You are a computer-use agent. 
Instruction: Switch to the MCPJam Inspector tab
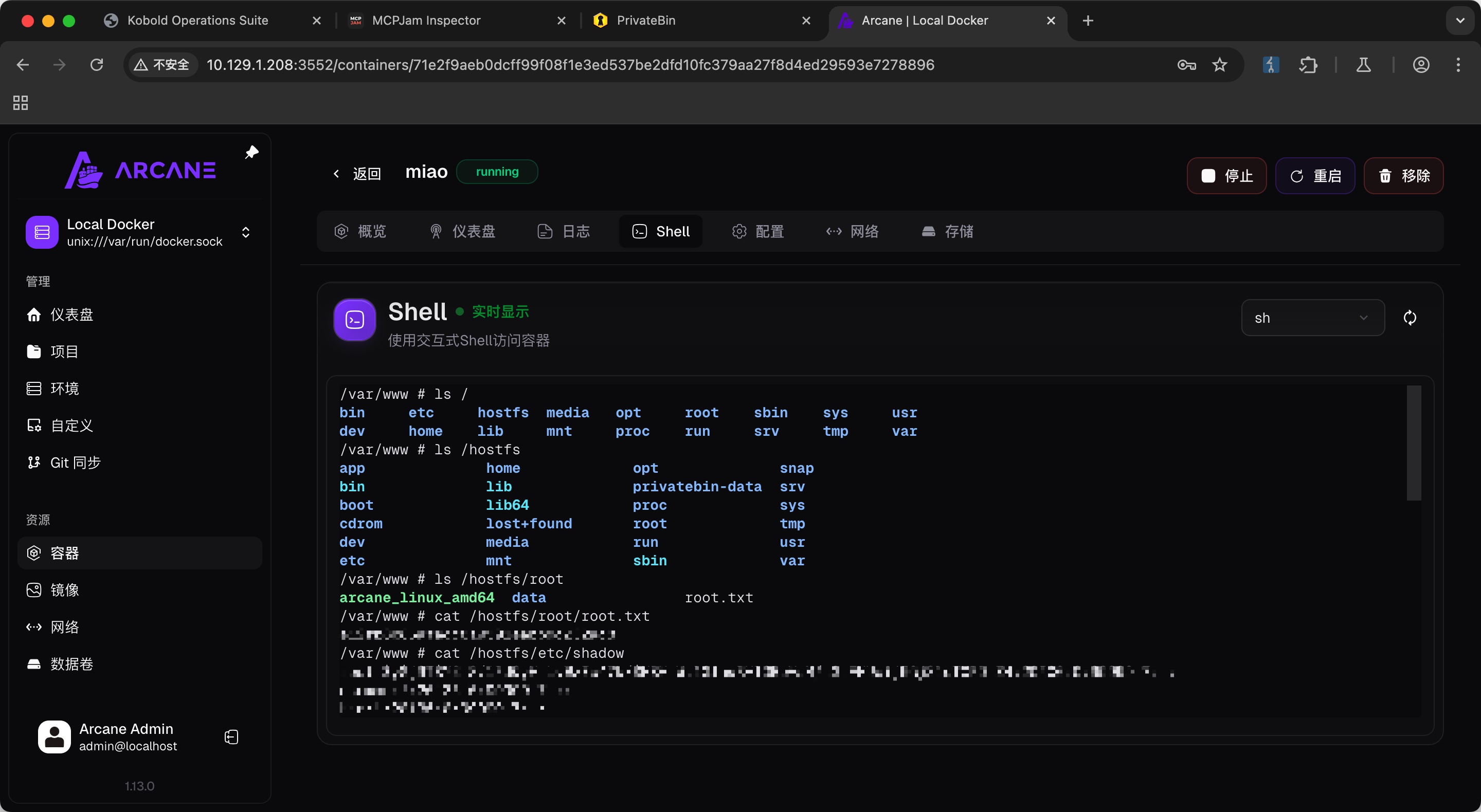click(x=458, y=21)
